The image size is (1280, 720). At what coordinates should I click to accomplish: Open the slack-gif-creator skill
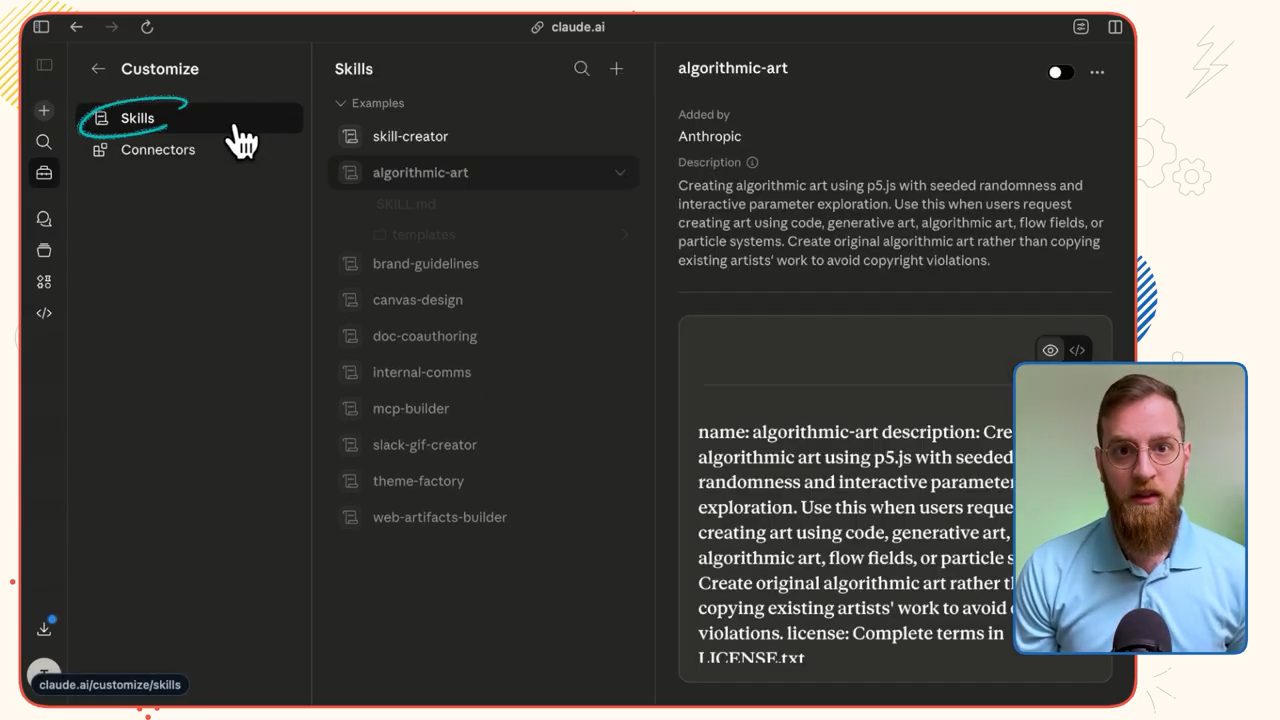point(483,445)
